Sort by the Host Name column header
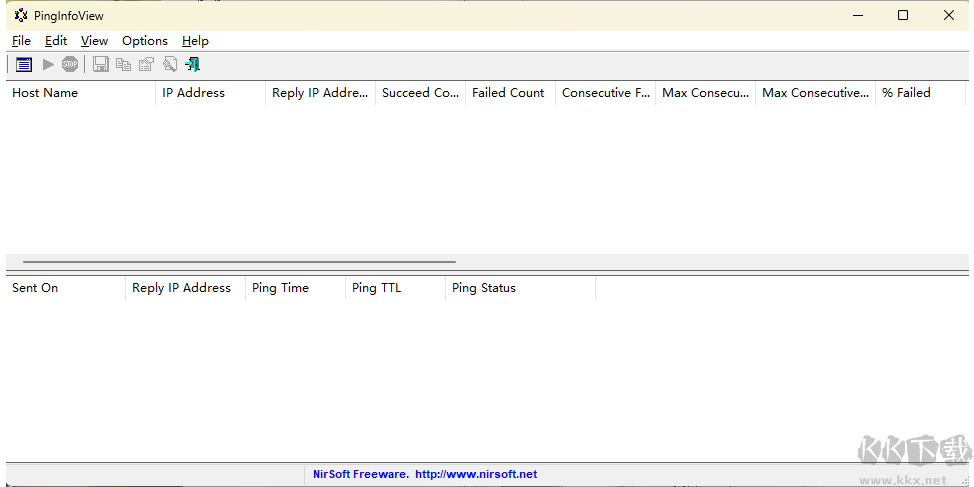The height and width of the screenshot is (487, 974). click(x=45, y=93)
